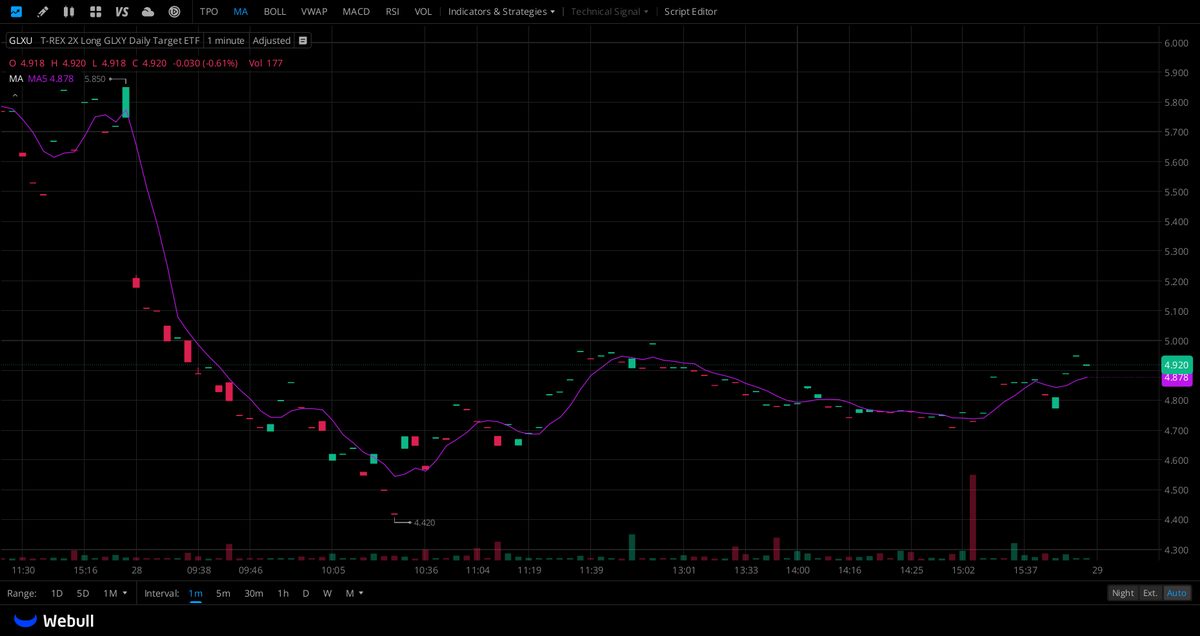Open the list icon beside Adjusted
This screenshot has height=636, width=1200.
(302, 41)
